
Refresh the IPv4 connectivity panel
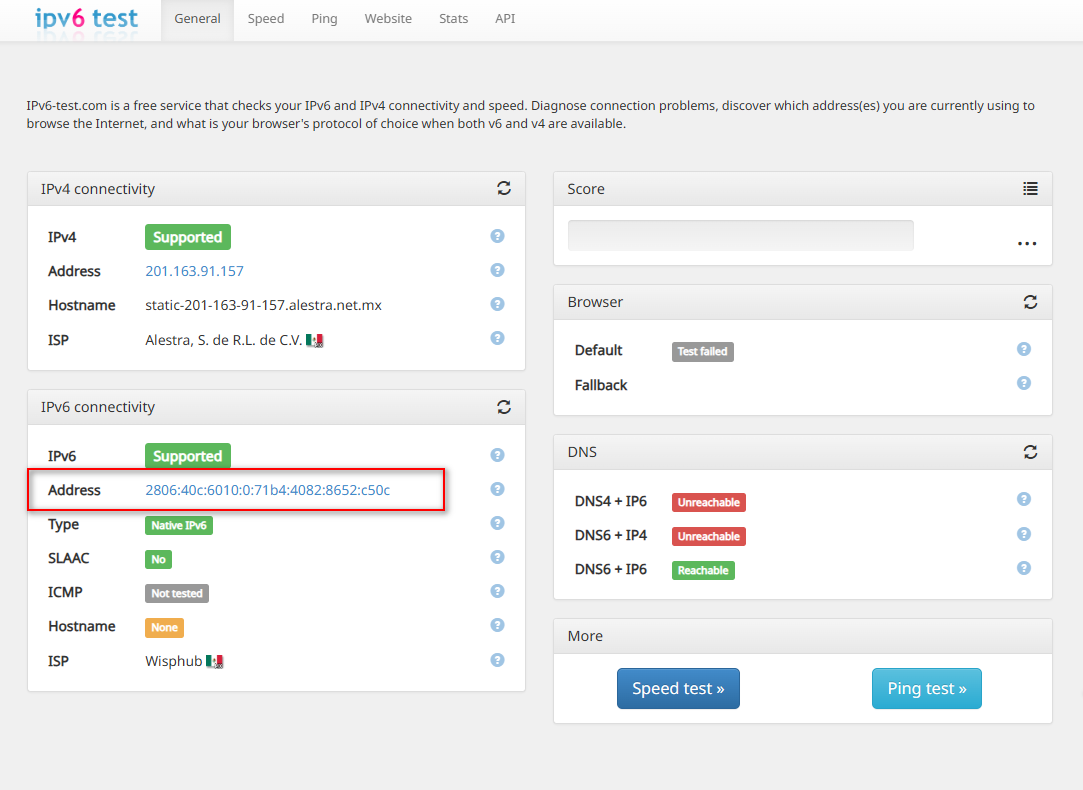click(x=504, y=188)
